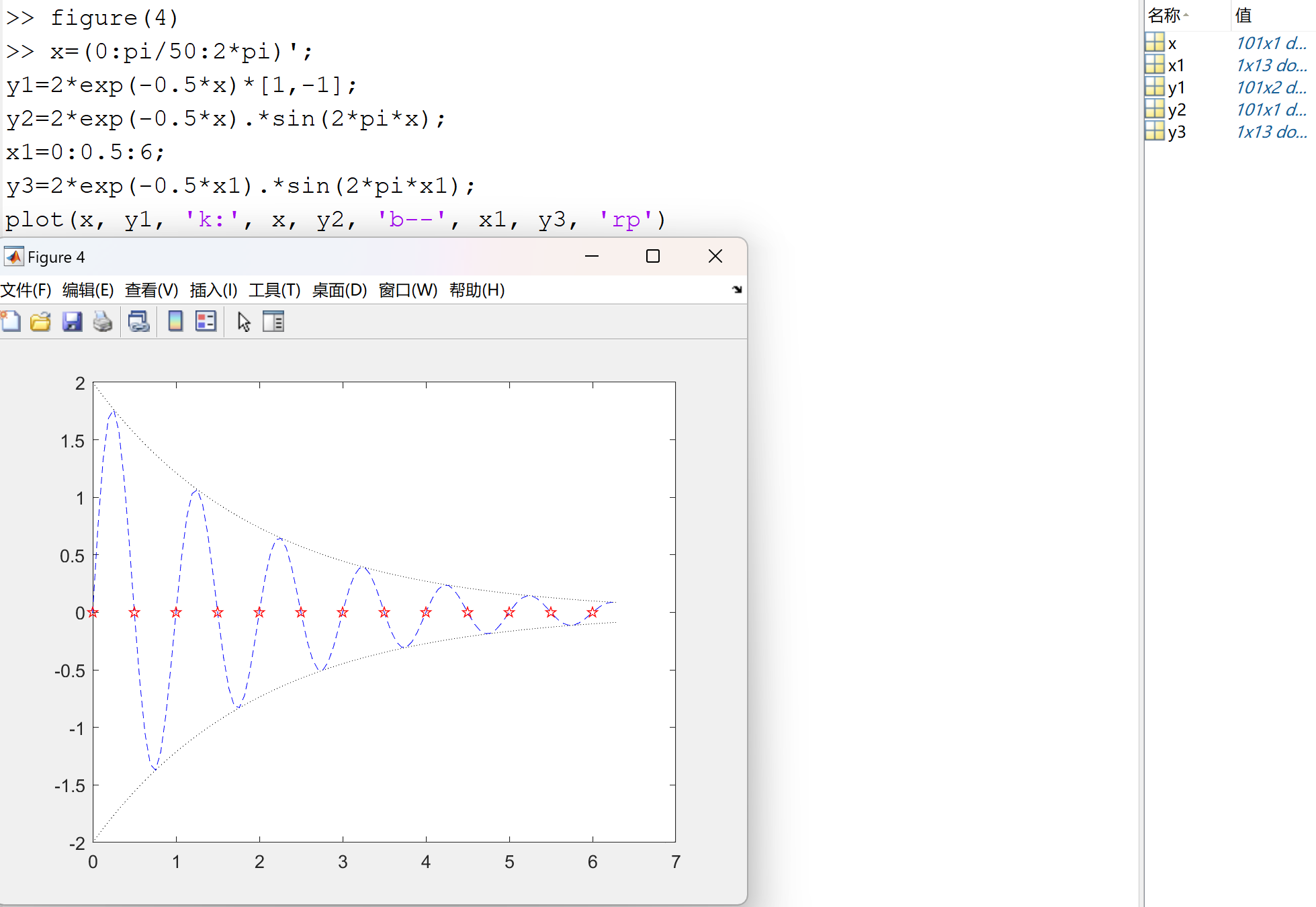Click the Link Plot toolbar icon
Image resolution: width=1316 pixels, height=907 pixels.
tap(138, 322)
